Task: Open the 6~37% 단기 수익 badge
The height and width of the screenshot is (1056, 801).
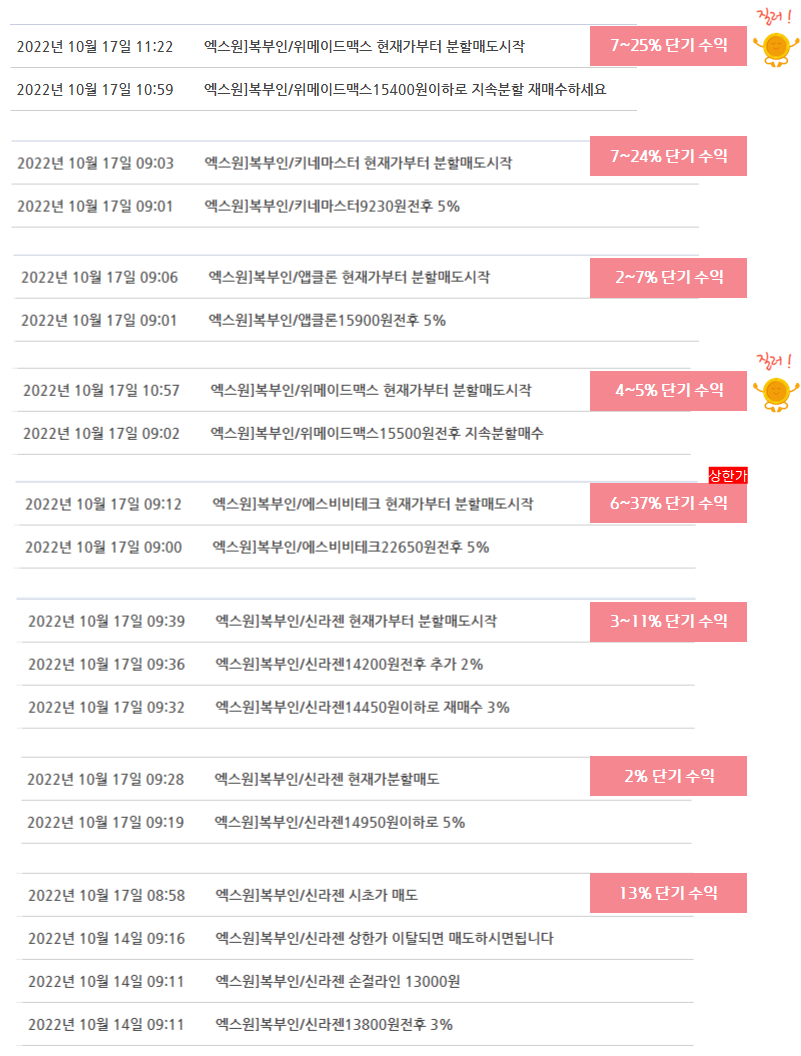Action: pos(668,503)
